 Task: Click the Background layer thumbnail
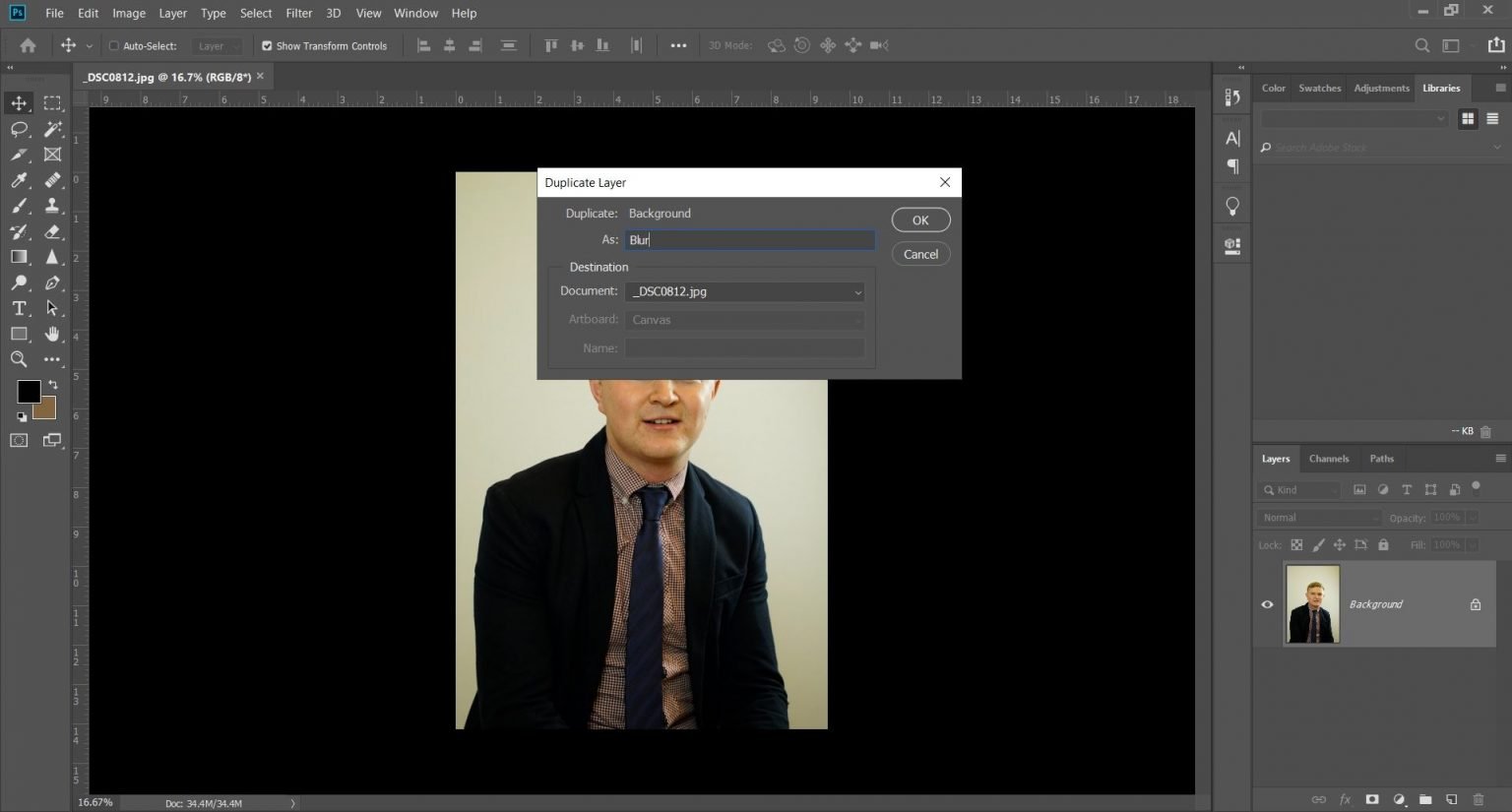[x=1312, y=603]
